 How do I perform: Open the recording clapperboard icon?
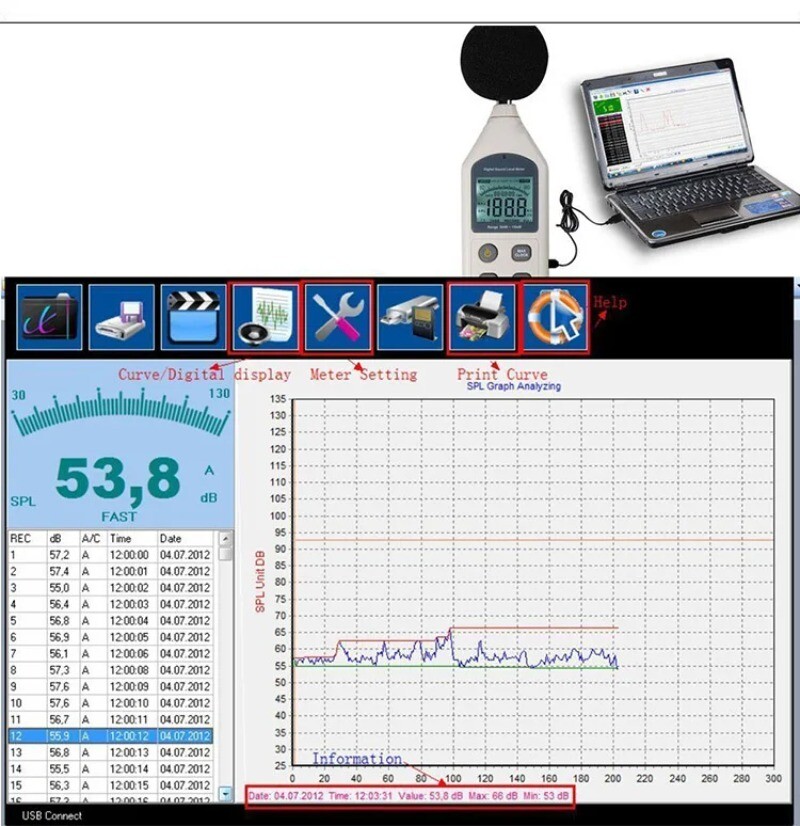(x=194, y=315)
